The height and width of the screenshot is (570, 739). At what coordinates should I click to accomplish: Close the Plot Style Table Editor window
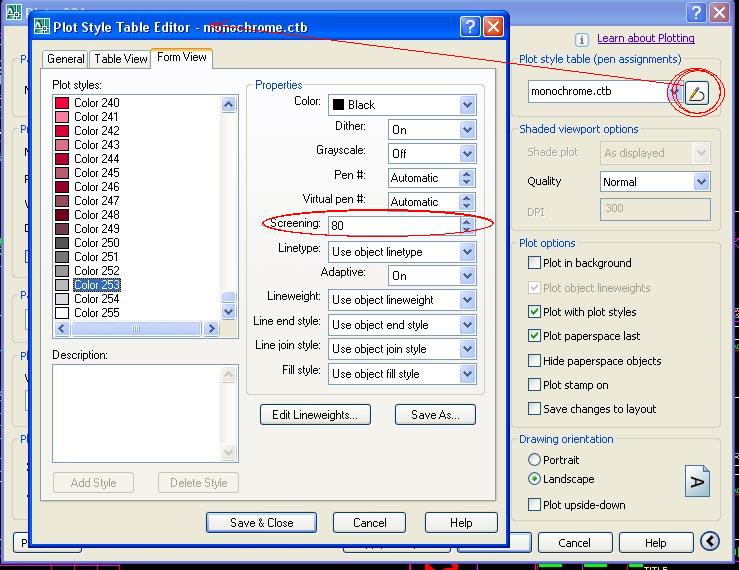[493, 27]
